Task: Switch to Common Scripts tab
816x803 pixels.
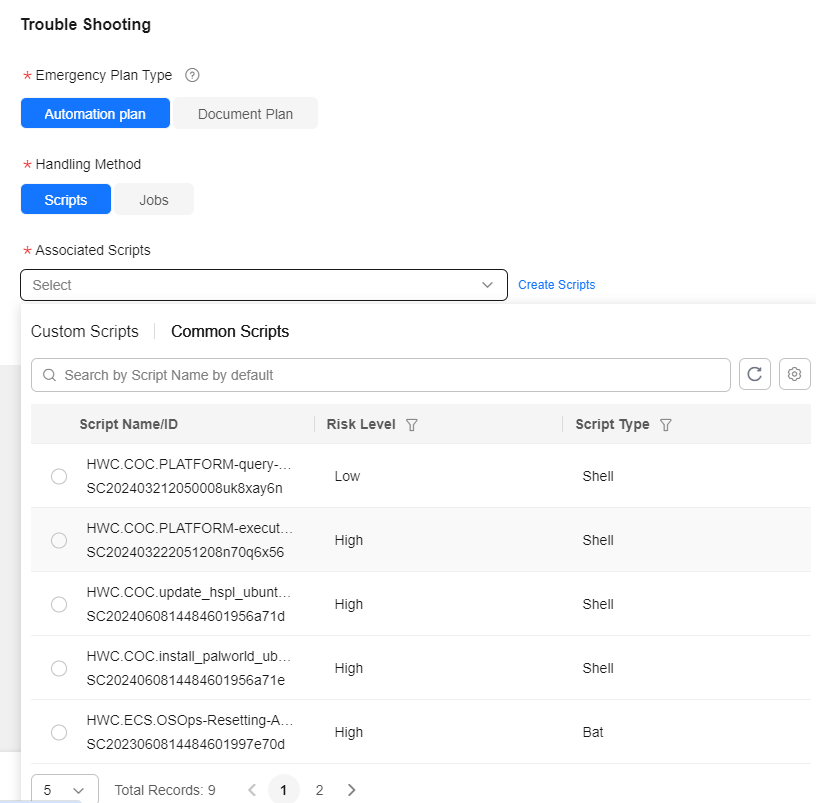Action: (x=230, y=332)
